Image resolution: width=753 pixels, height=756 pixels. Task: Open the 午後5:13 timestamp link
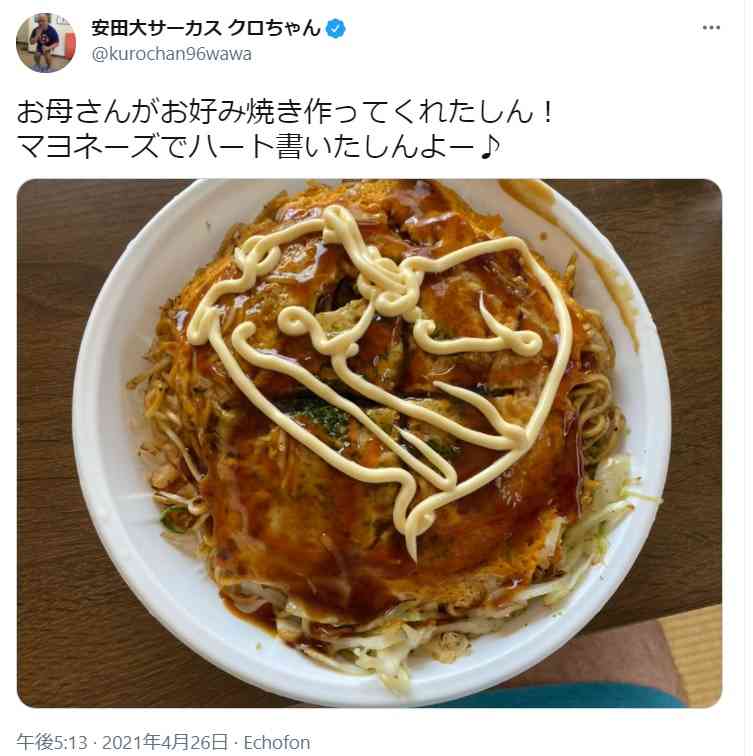point(52,742)
